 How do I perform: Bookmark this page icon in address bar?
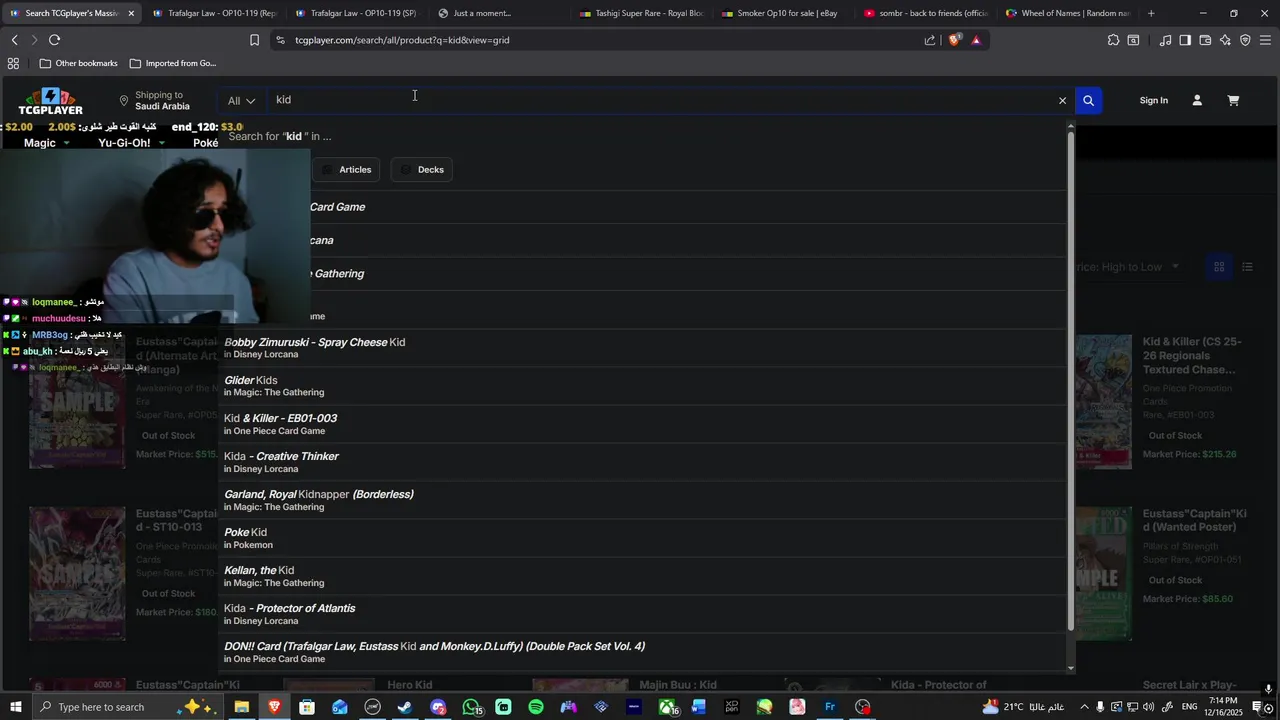(x=254, y=40)
